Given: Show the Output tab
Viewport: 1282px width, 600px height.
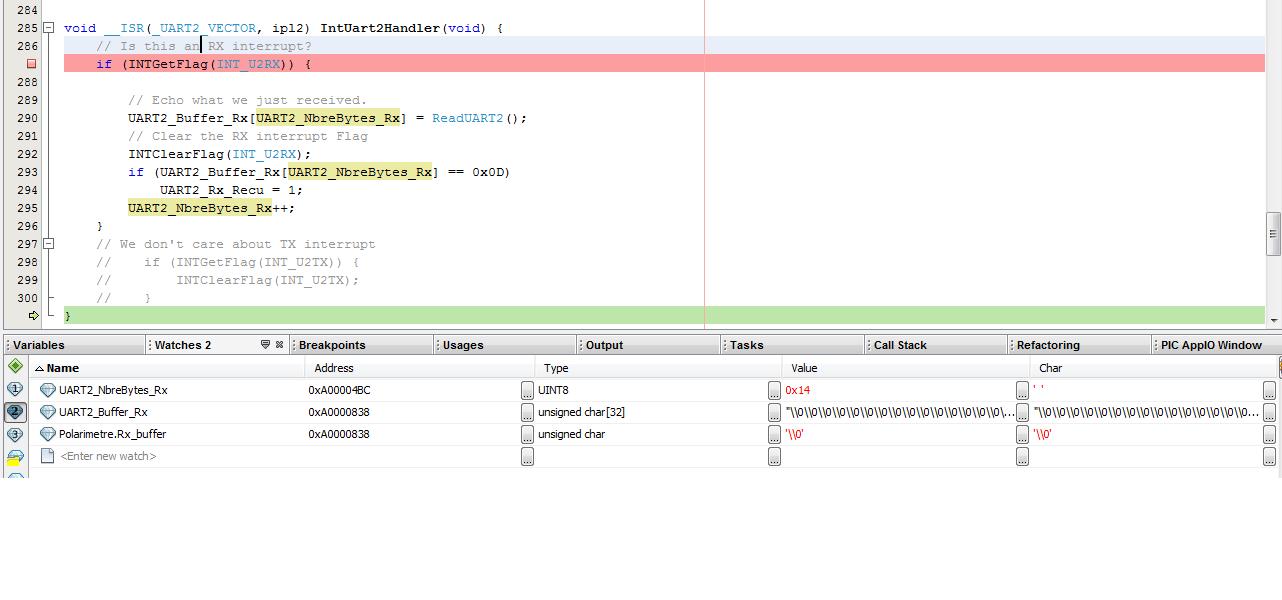Looking at the screenshot, I should point(649,345).
